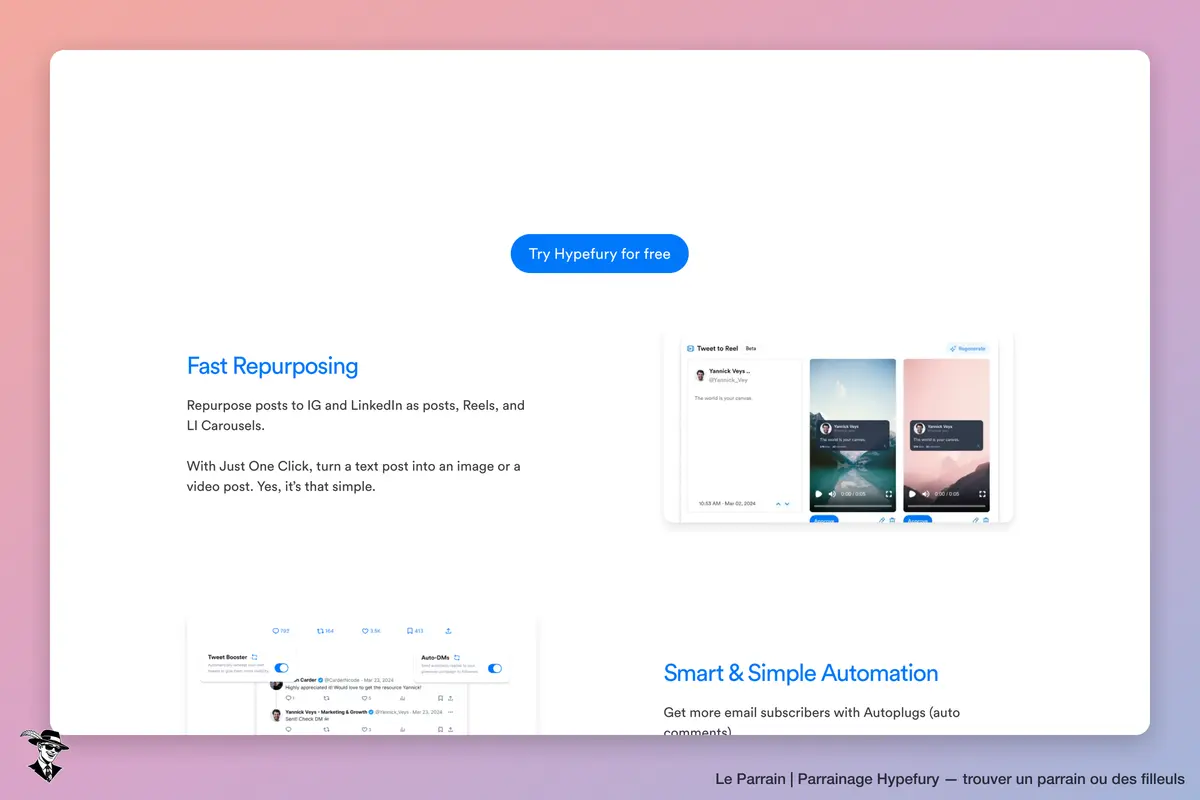Play the blue lake reel video
Viewport: 1200px width, 800px height.
[819, 494]
